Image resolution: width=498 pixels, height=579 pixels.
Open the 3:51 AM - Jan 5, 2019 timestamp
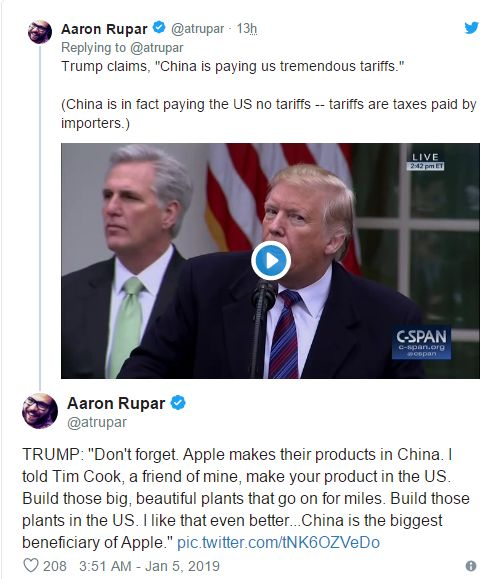click(x=149, y=566)
